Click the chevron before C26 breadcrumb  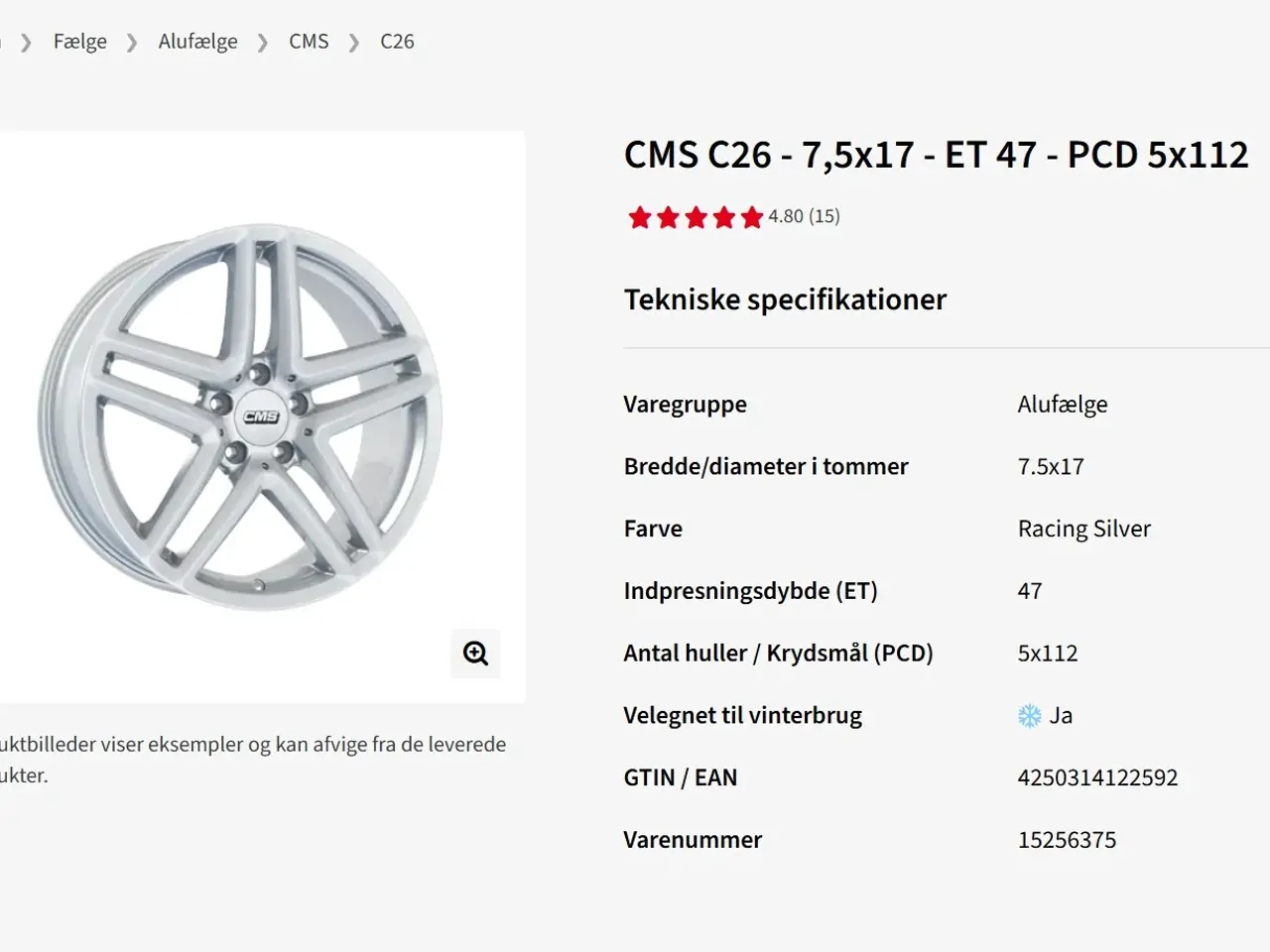(354, 43)
